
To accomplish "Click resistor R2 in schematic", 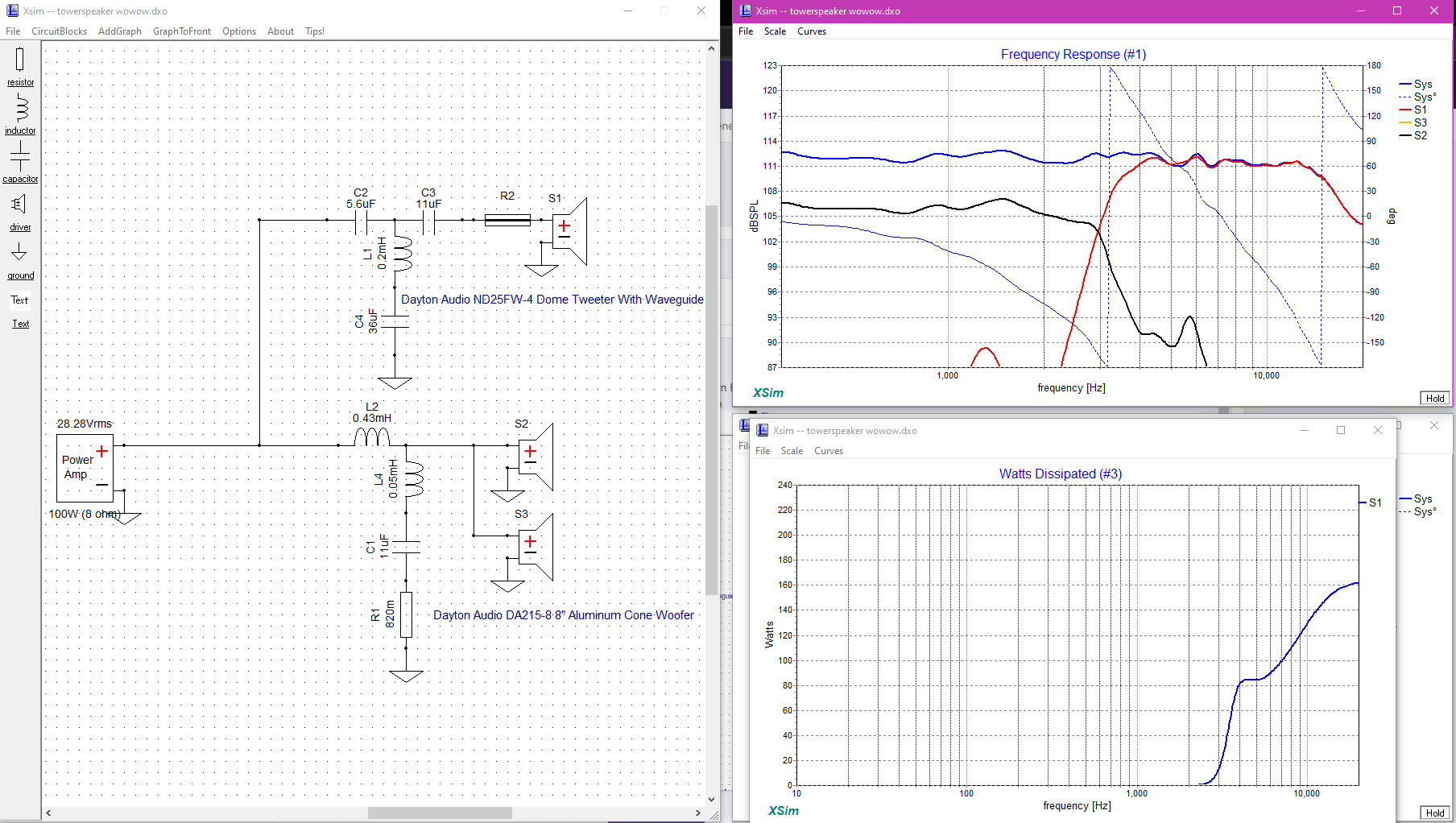I will [x=507, y=219].
